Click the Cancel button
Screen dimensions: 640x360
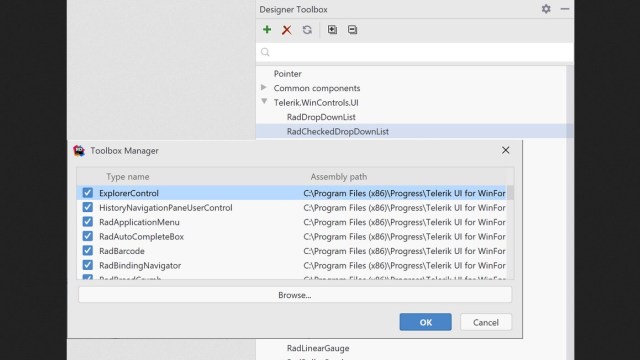click(486, 322)
